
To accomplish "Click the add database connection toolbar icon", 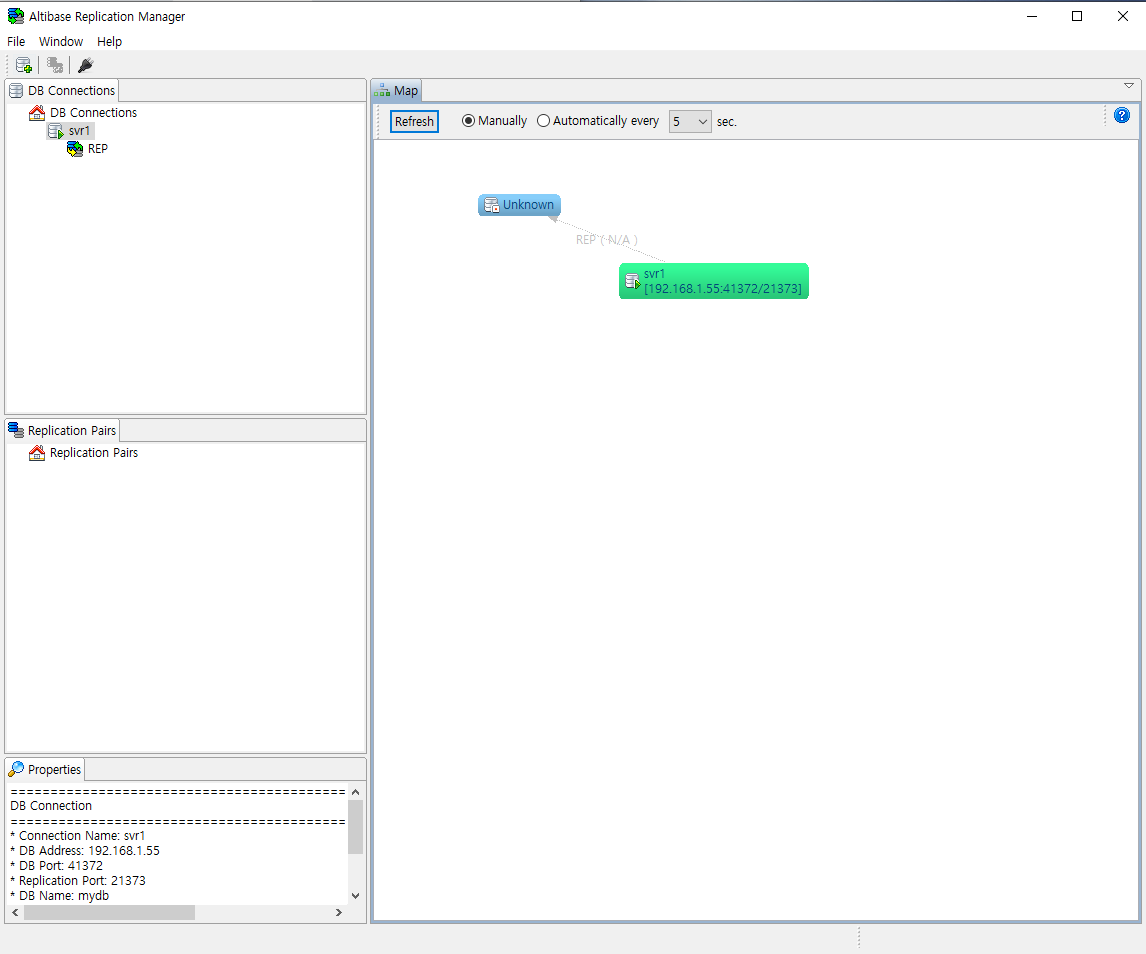I will (x=24, y=66).
